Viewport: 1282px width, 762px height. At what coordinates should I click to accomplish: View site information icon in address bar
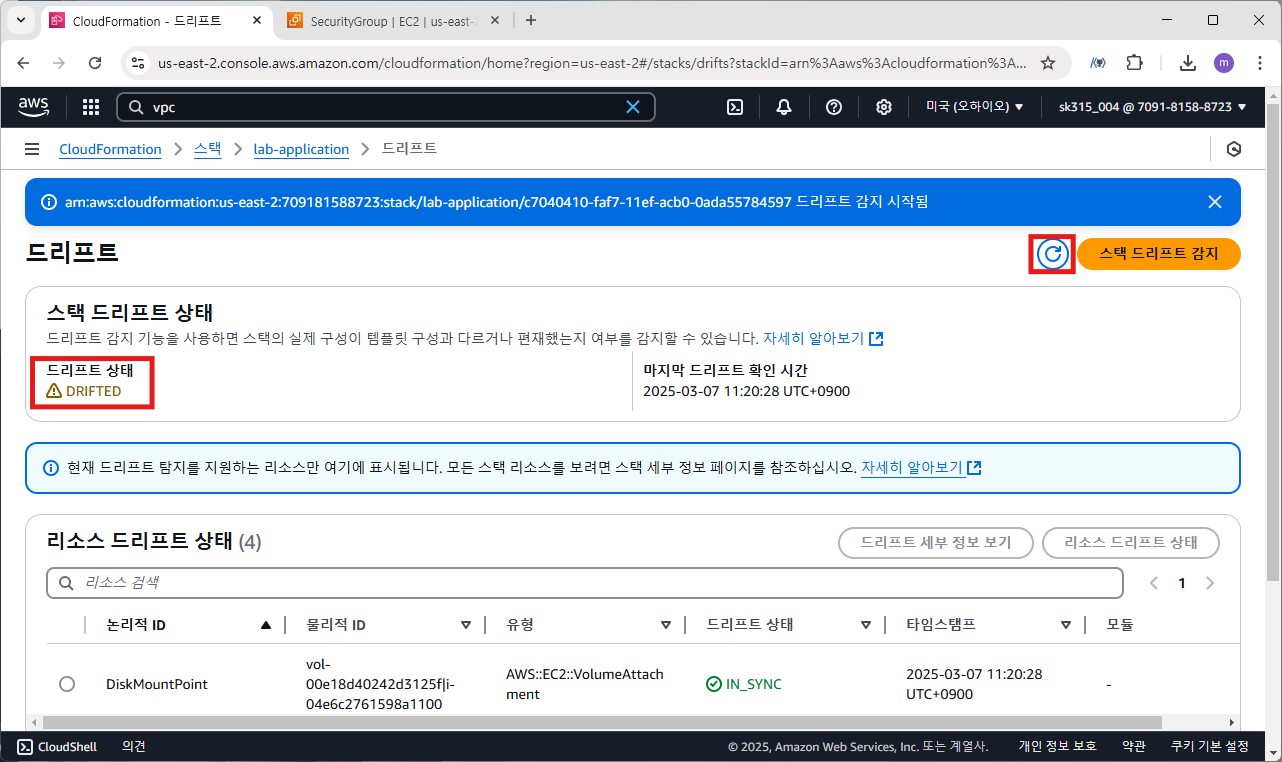click(x=139, y=63)
